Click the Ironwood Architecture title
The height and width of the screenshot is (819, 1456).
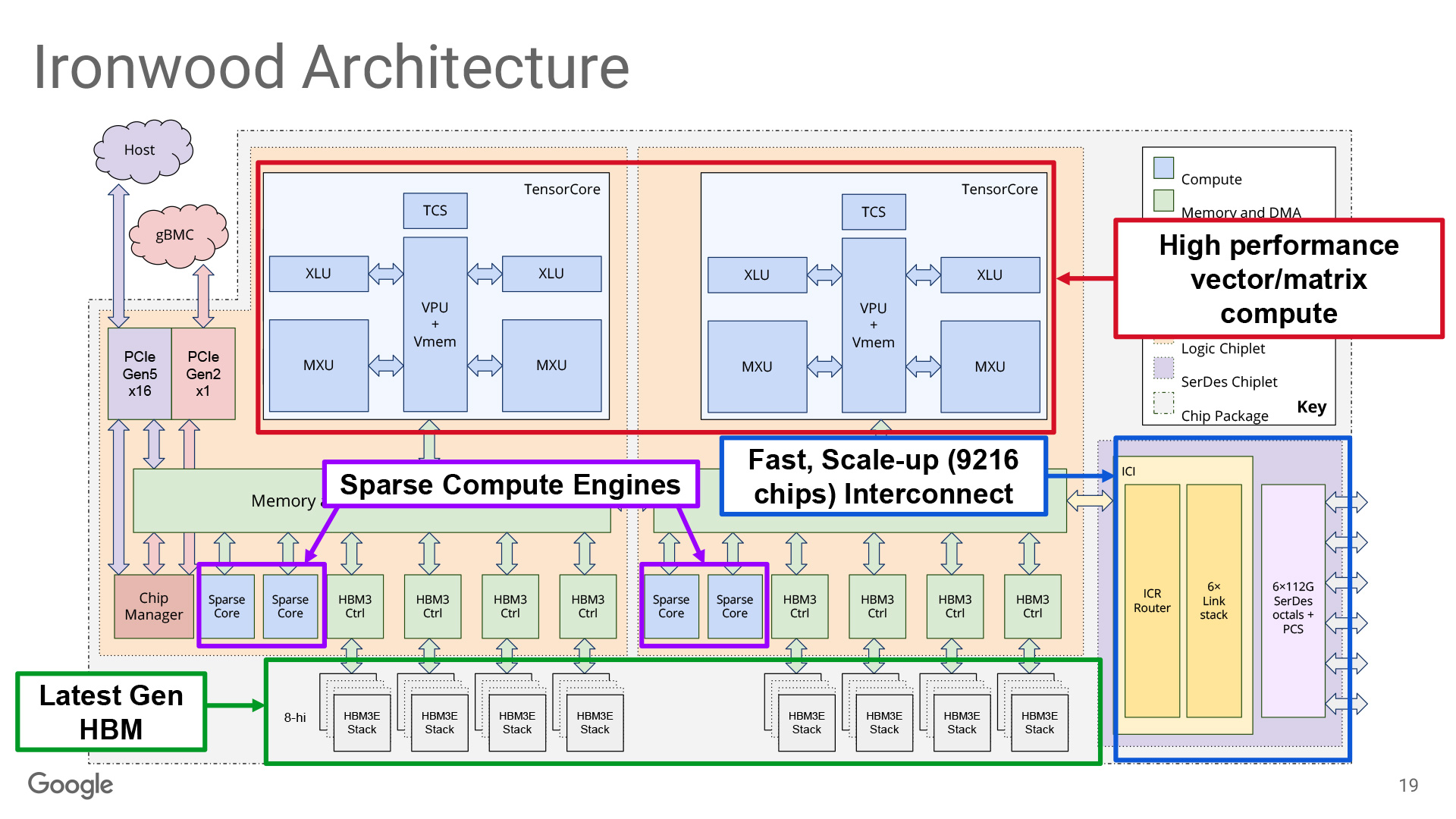(x=331, y=67)
